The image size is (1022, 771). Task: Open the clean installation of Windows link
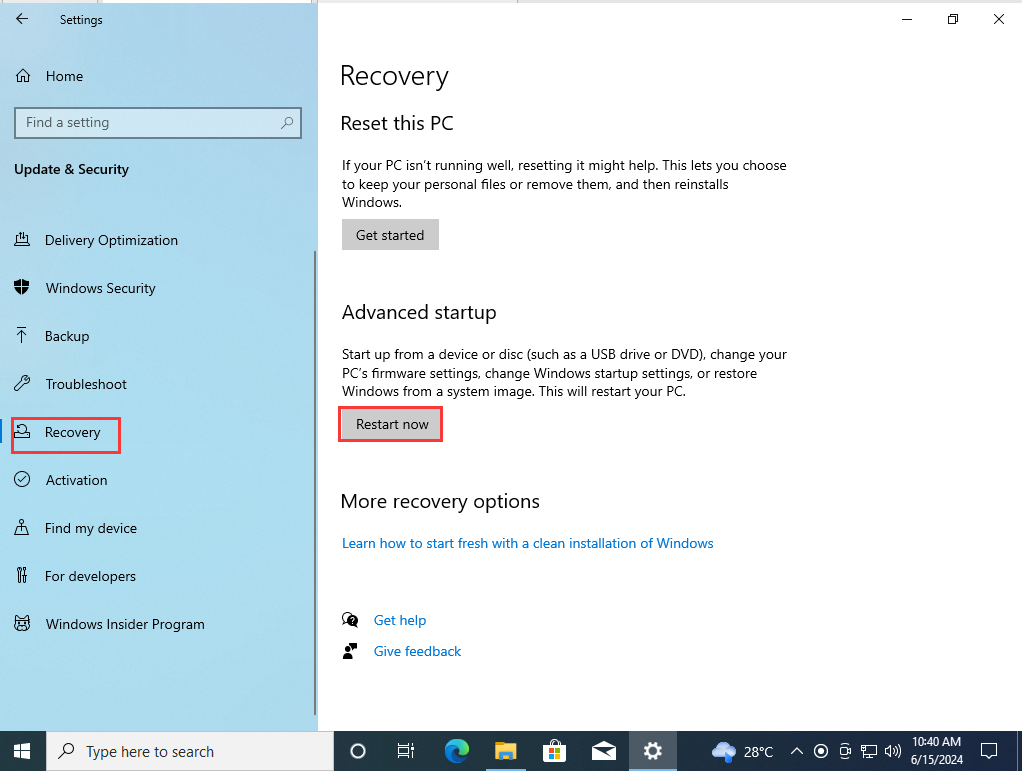pyautogui.click(x=527, y=543)
